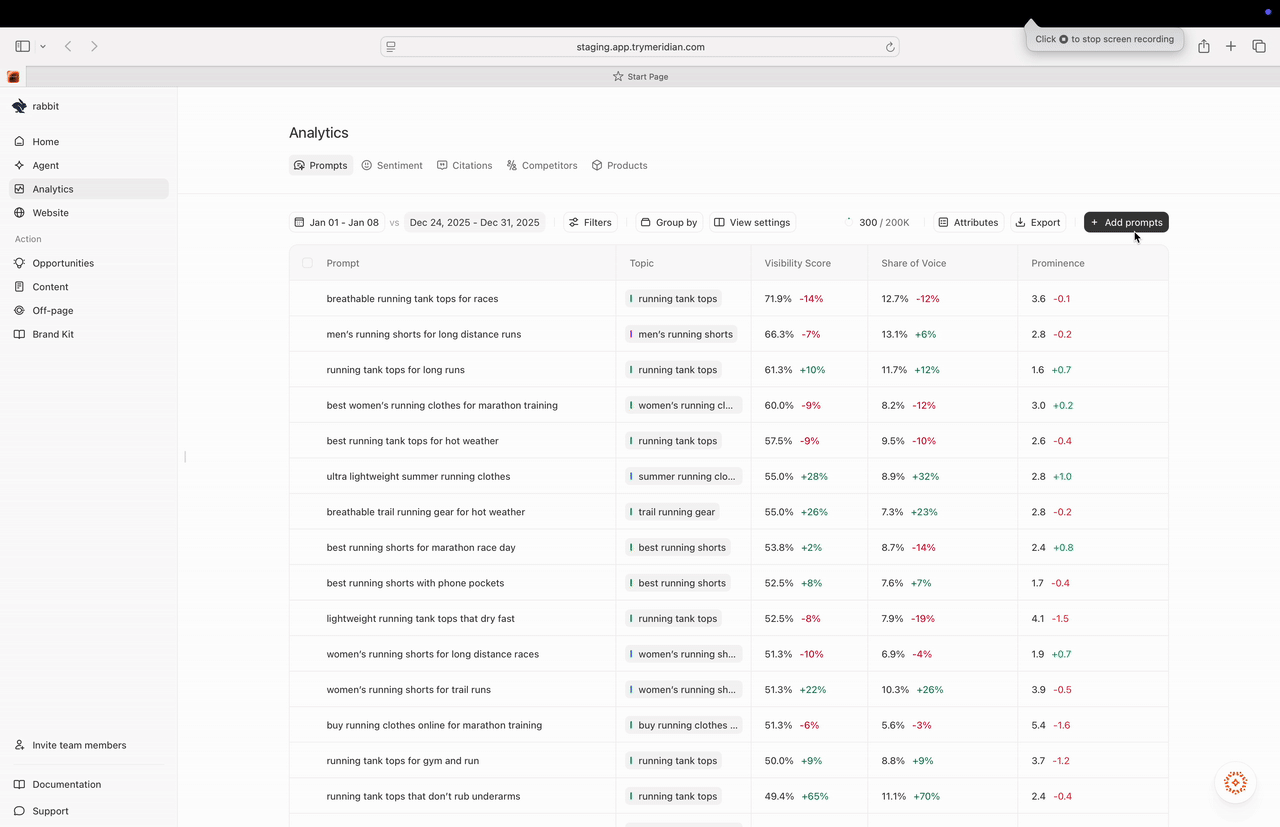Open View settings

[x=752, y=222]
